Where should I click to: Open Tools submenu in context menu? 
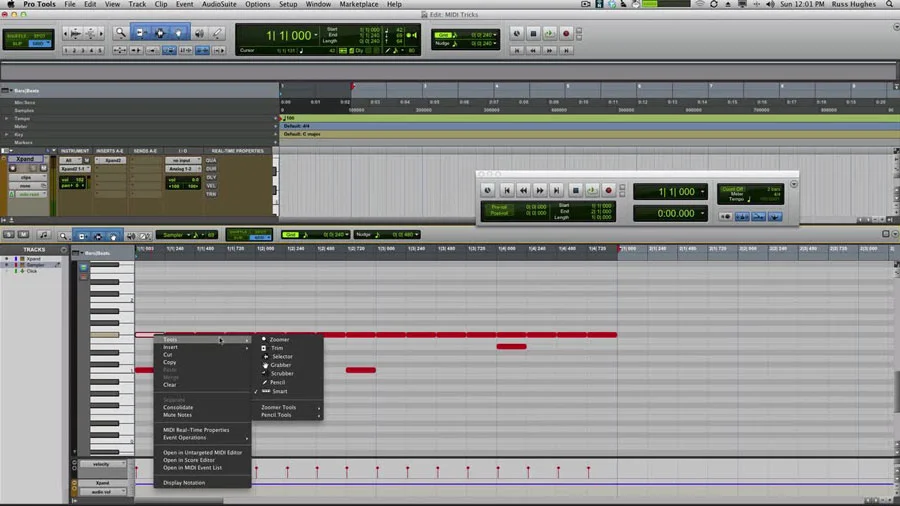click(203, 340)
